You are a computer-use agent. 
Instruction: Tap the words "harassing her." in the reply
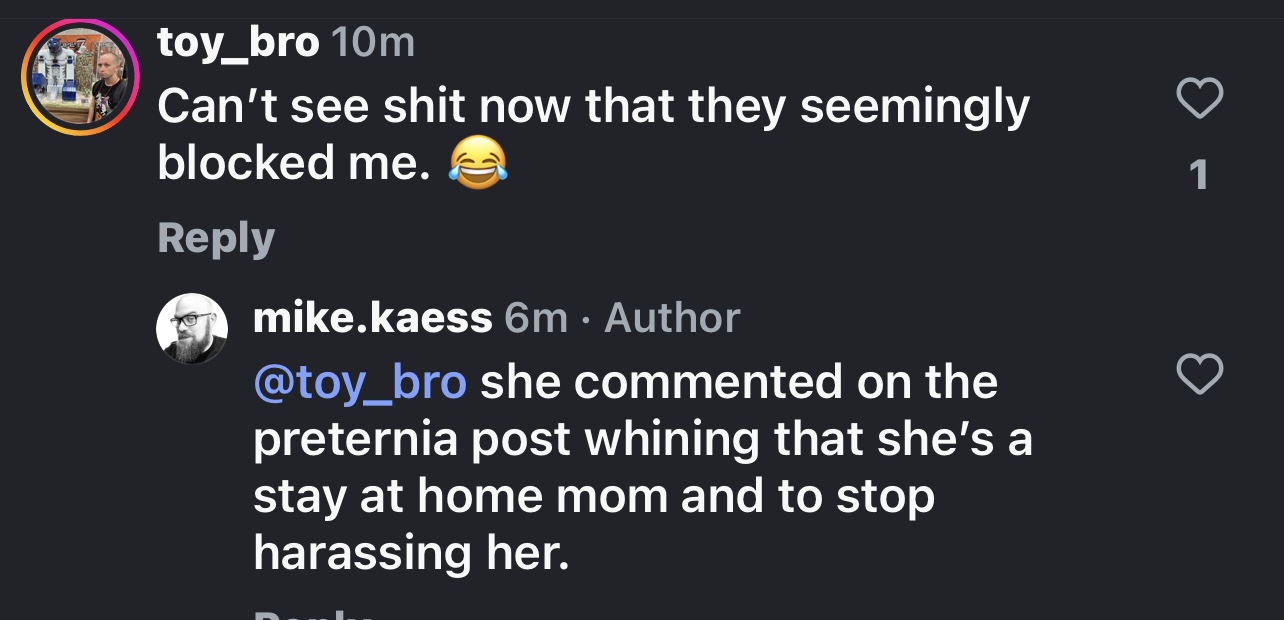pos(411,552)
